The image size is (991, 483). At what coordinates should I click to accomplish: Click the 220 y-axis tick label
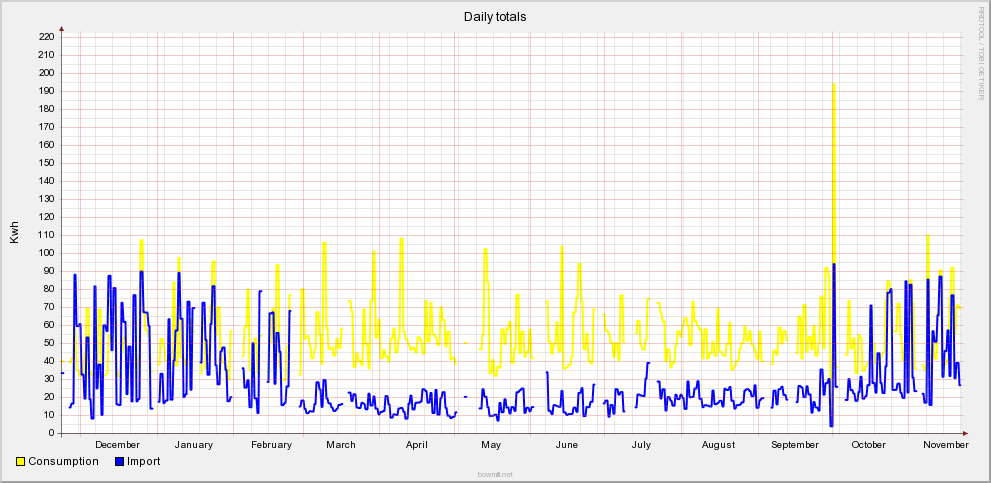(x=46, y=37)
